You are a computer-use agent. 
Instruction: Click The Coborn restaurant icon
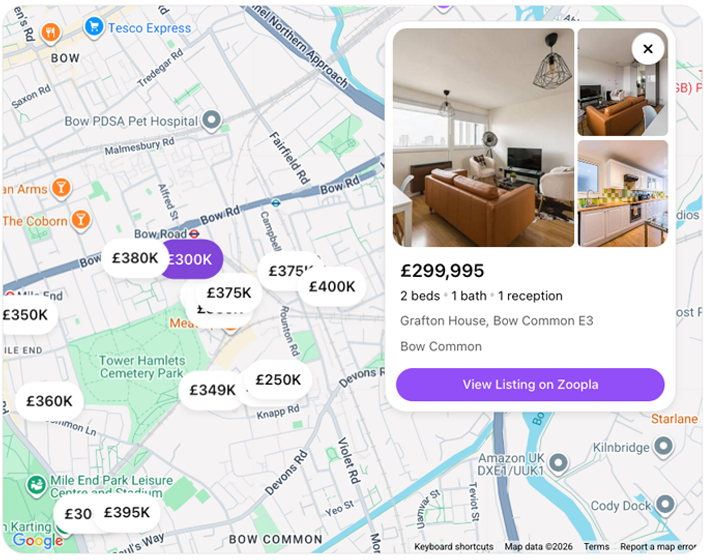tap(81, 220)
